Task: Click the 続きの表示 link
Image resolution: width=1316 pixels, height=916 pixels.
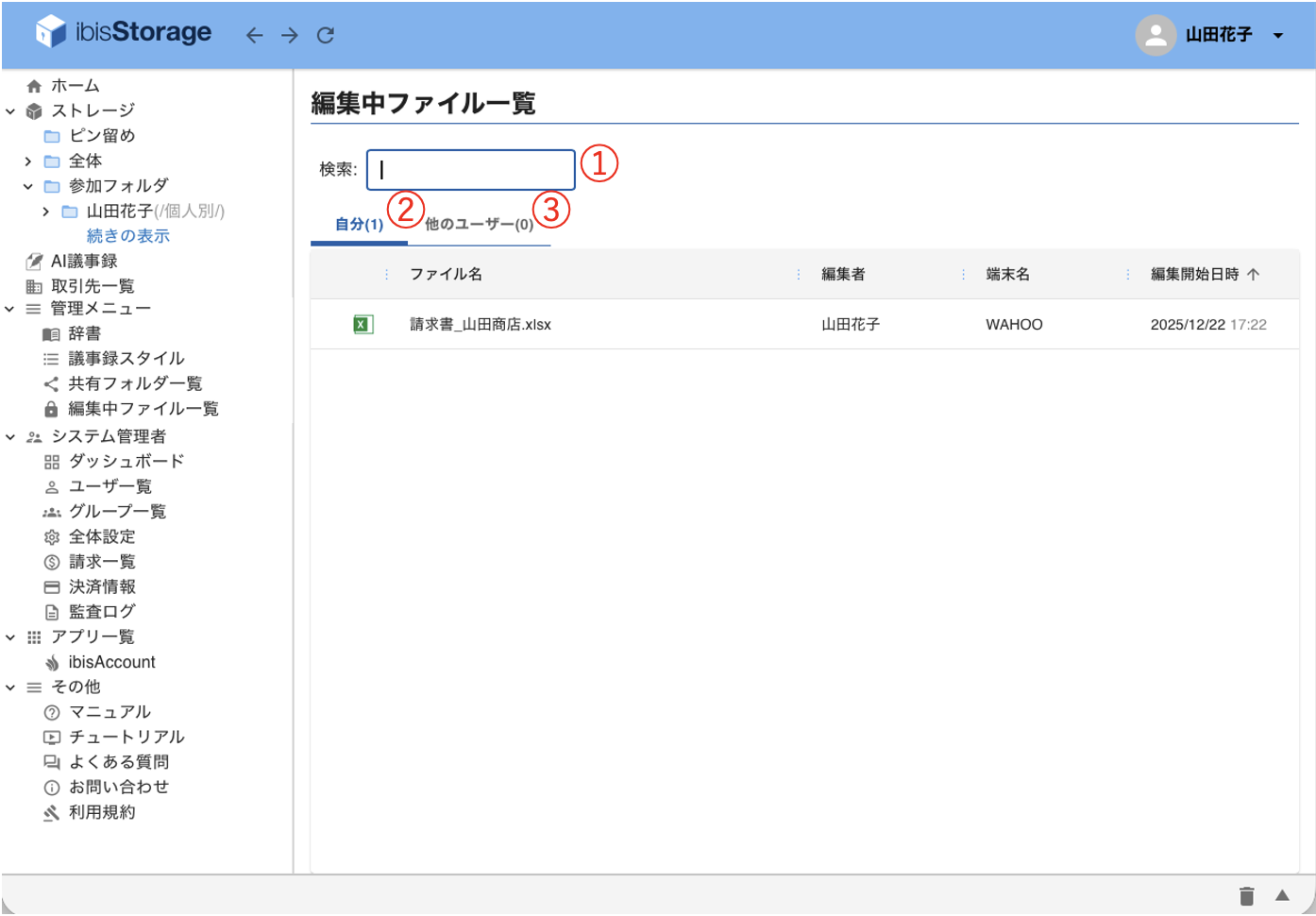Action: pos(127,235)
